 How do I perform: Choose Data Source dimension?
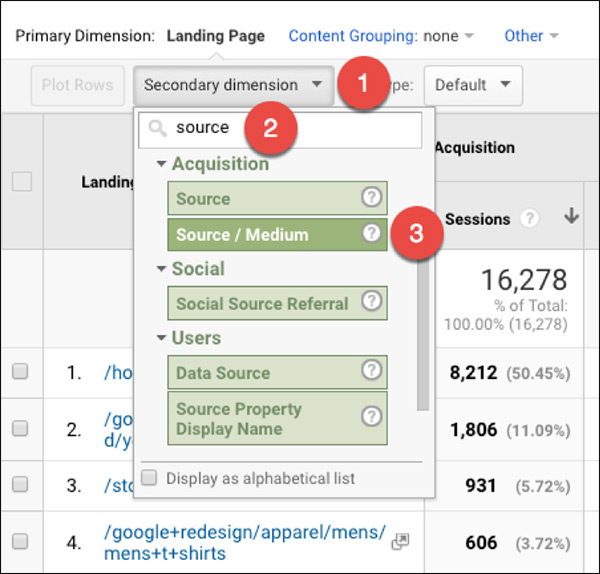(x=277, y=372)
